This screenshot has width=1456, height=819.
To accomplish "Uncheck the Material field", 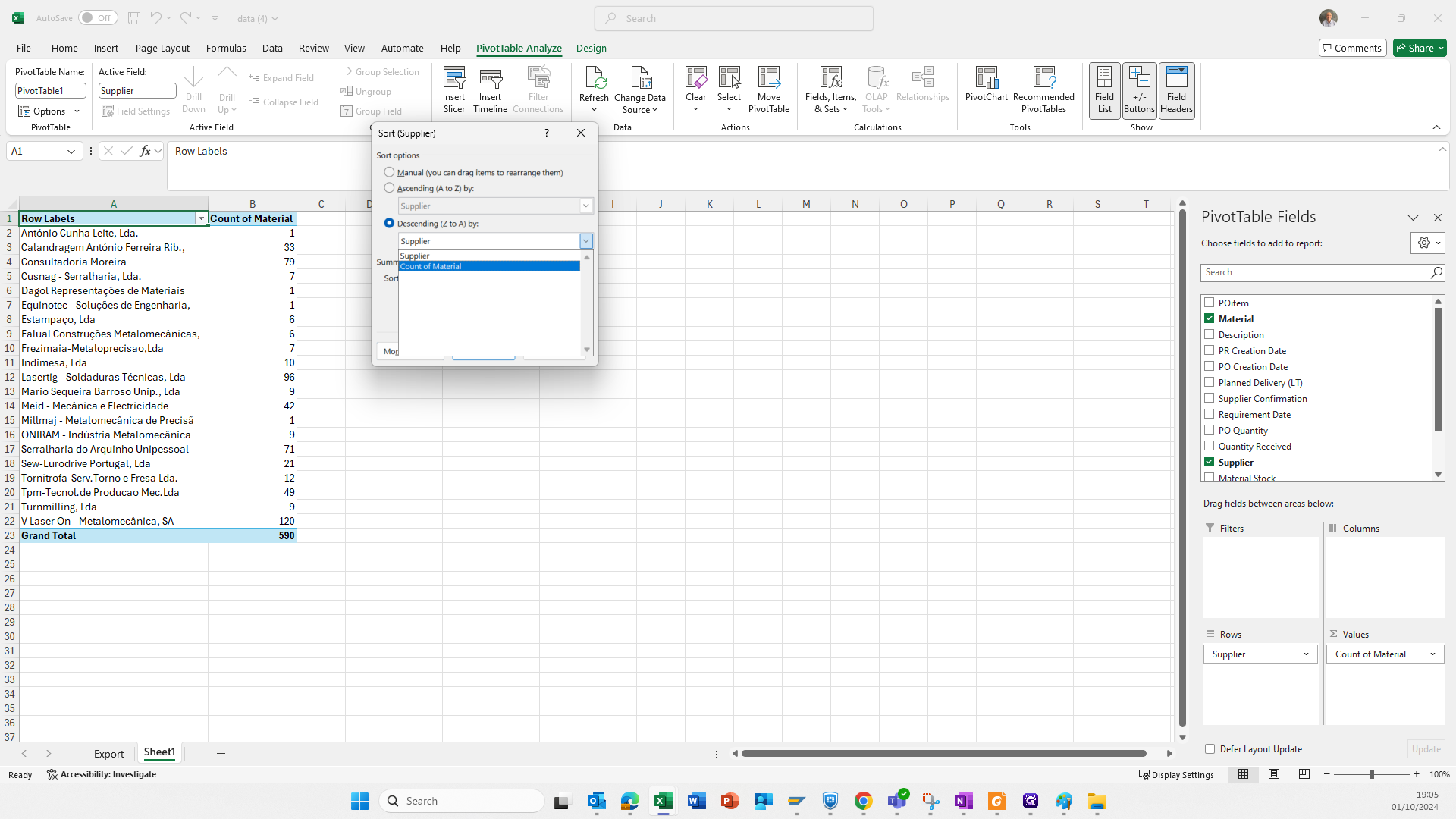I will click(1209, 318).
